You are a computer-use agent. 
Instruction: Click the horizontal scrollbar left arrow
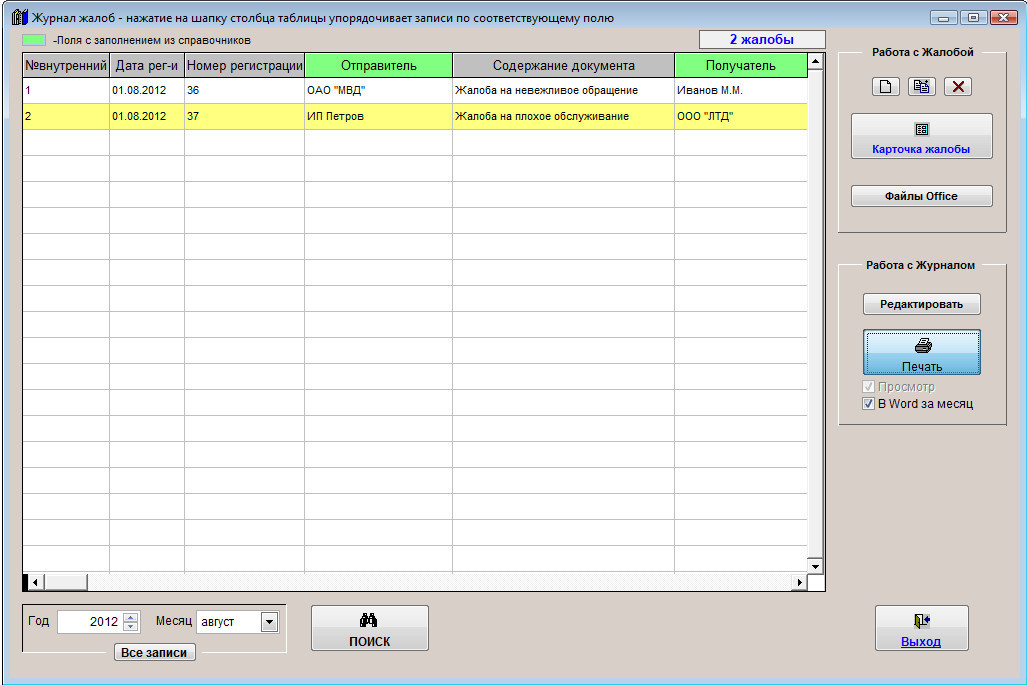click(35, 582)
